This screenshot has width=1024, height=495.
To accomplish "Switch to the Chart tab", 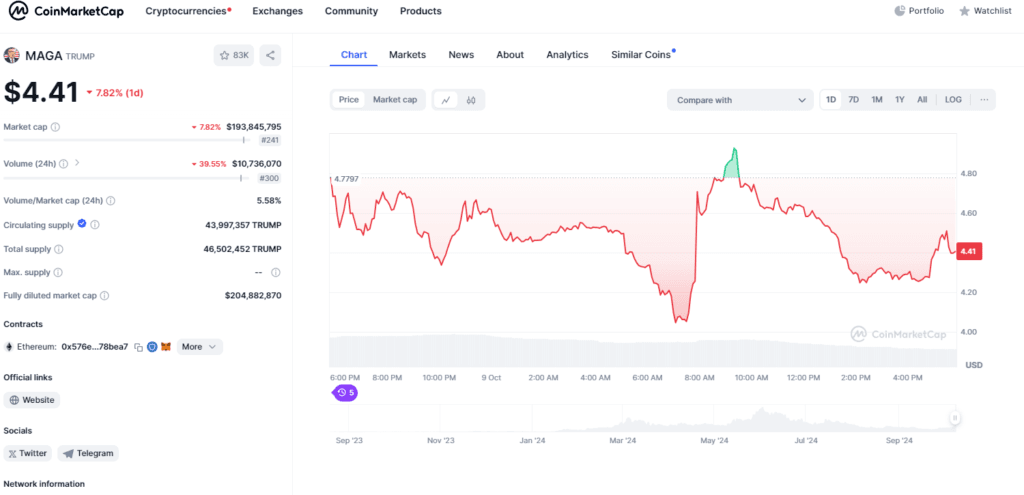I will 354,55.
